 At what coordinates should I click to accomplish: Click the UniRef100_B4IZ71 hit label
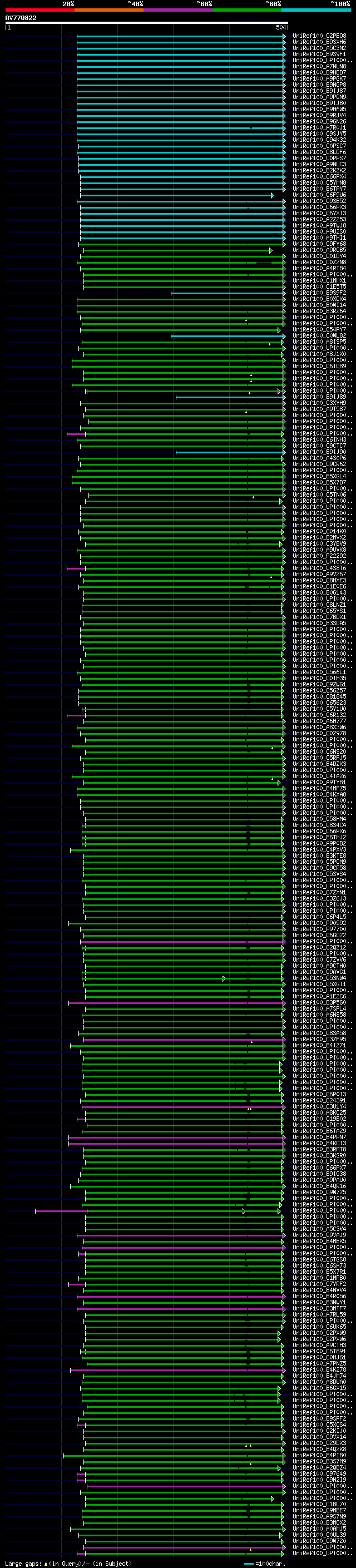coord(319,1046)
